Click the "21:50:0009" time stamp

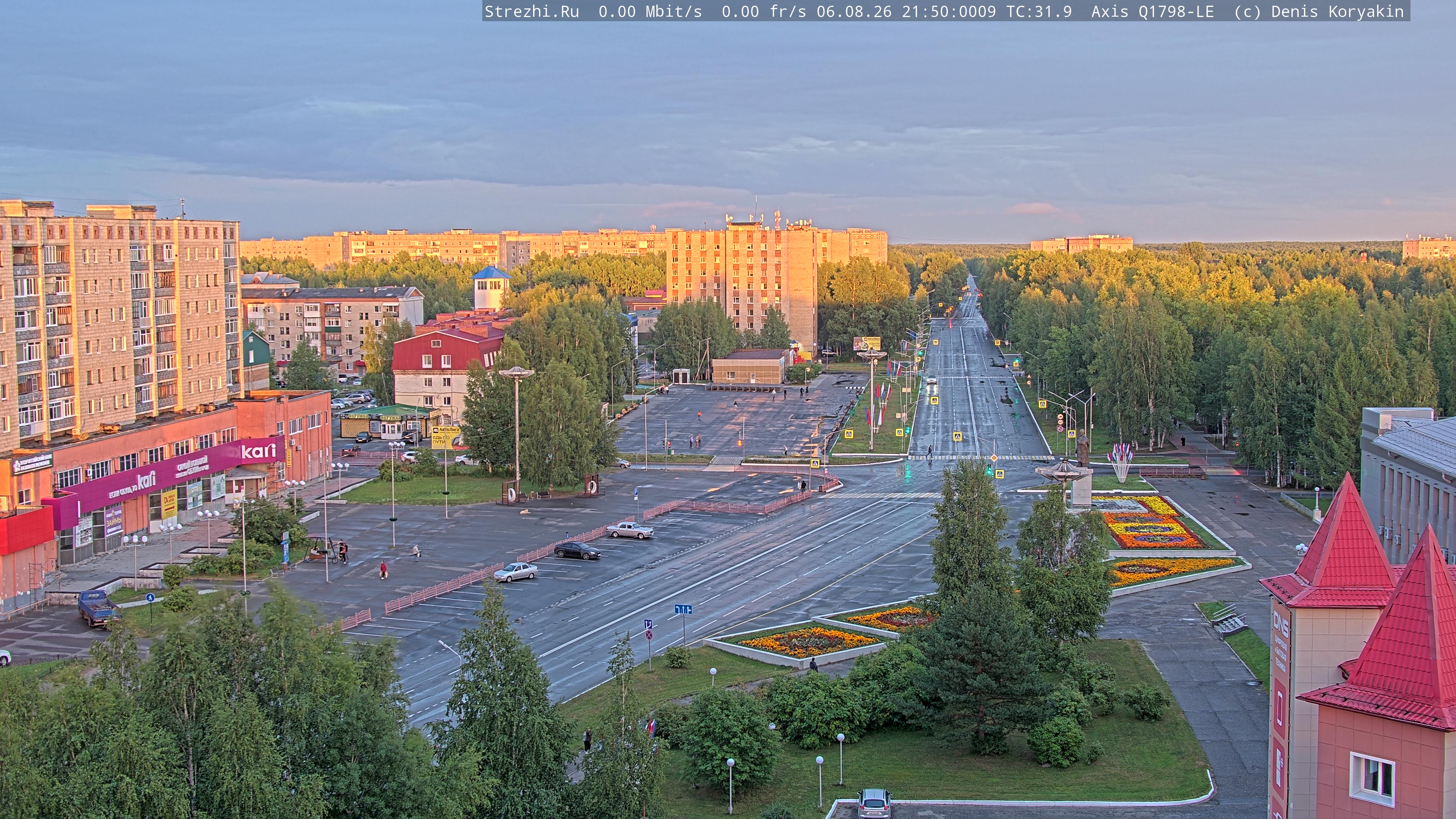[949, 12]
